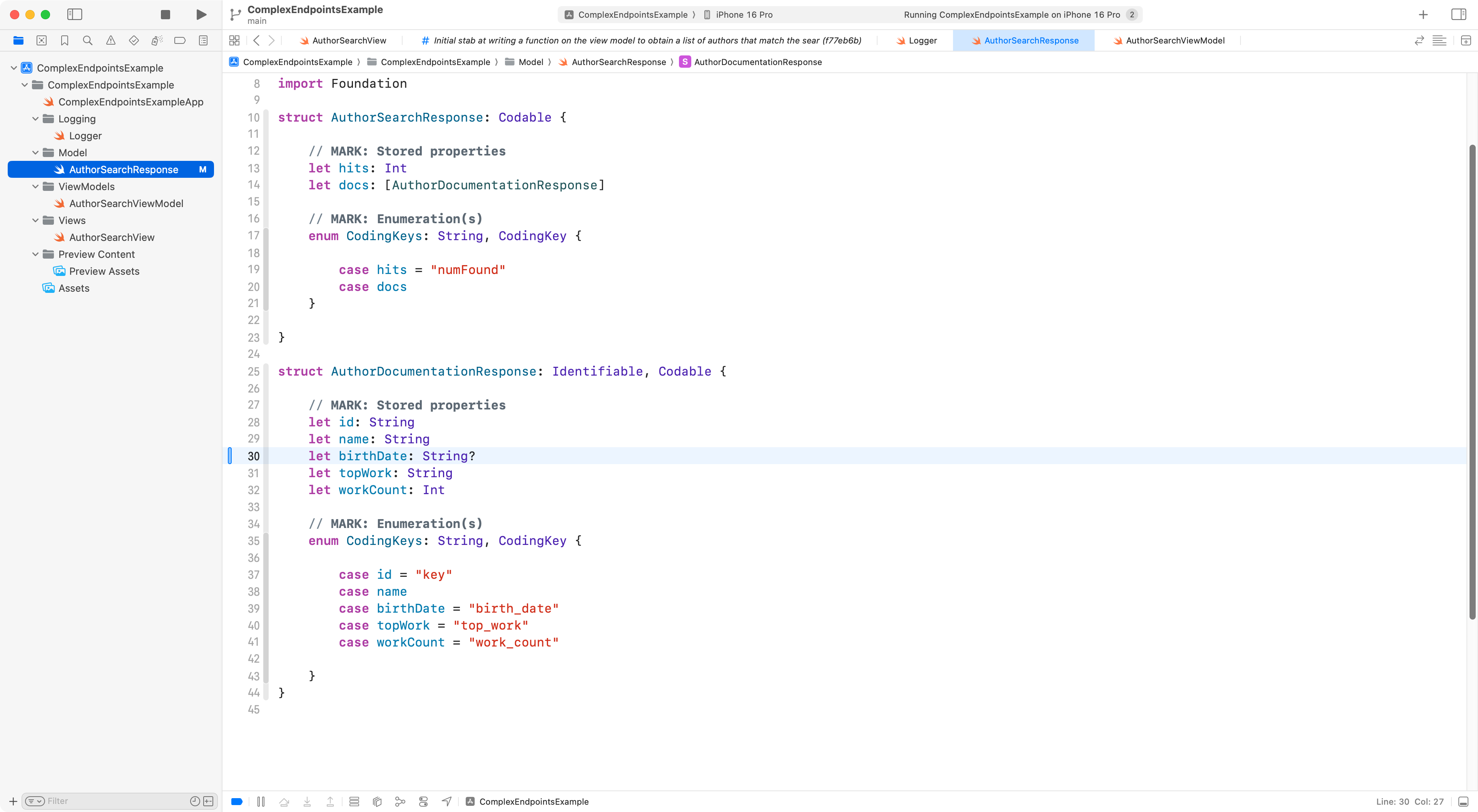Switch to the AuthorSearchViewModel tab

pyautogui.click(x=1174, y=40)
